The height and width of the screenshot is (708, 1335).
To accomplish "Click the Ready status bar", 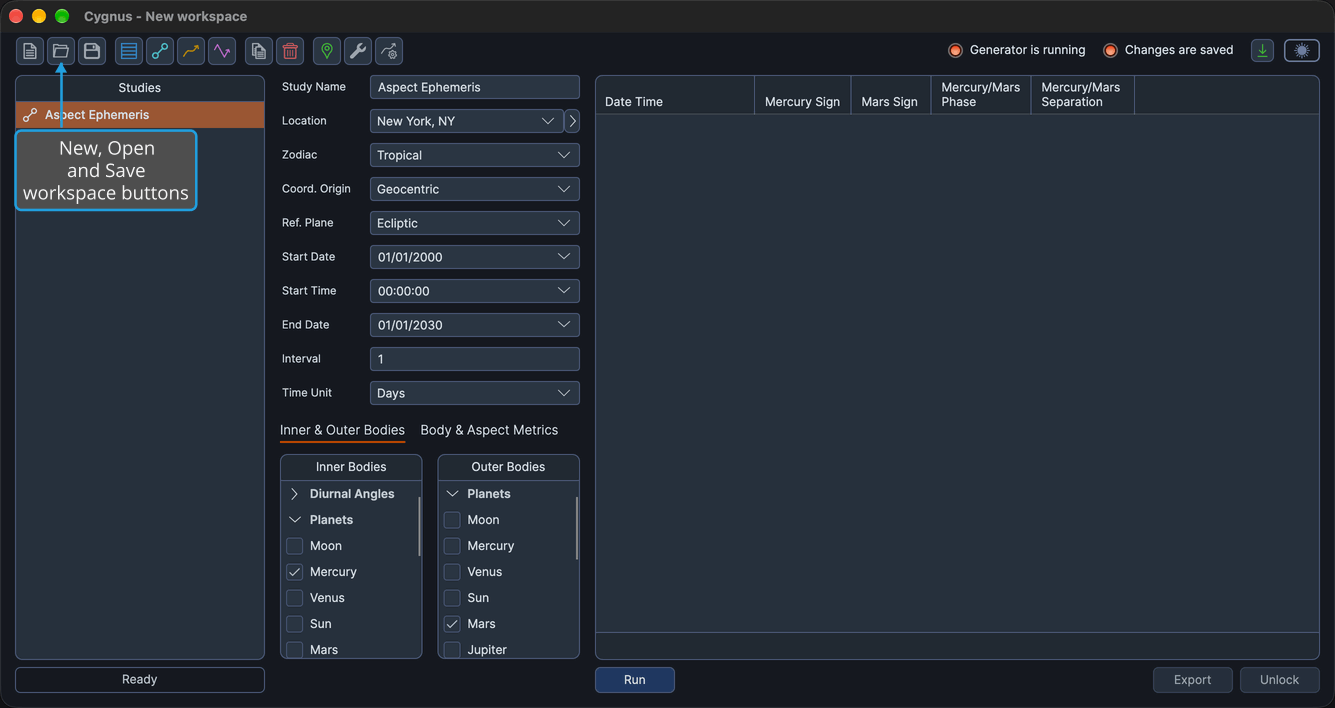I will point(140,680).
